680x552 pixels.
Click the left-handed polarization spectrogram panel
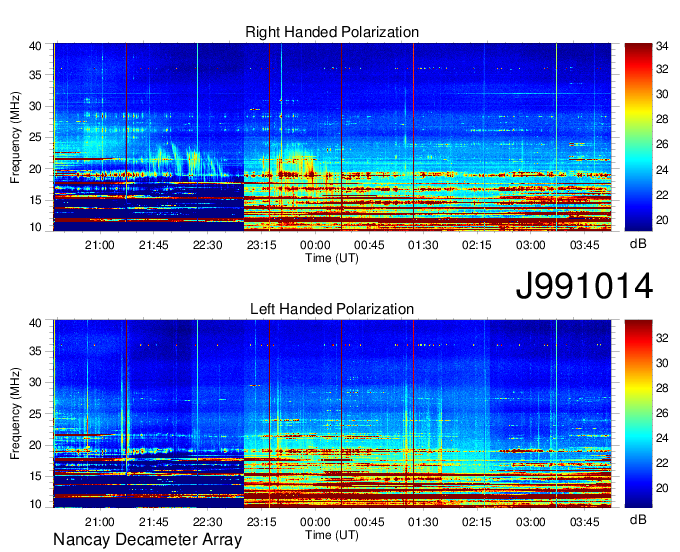(332, 414)
